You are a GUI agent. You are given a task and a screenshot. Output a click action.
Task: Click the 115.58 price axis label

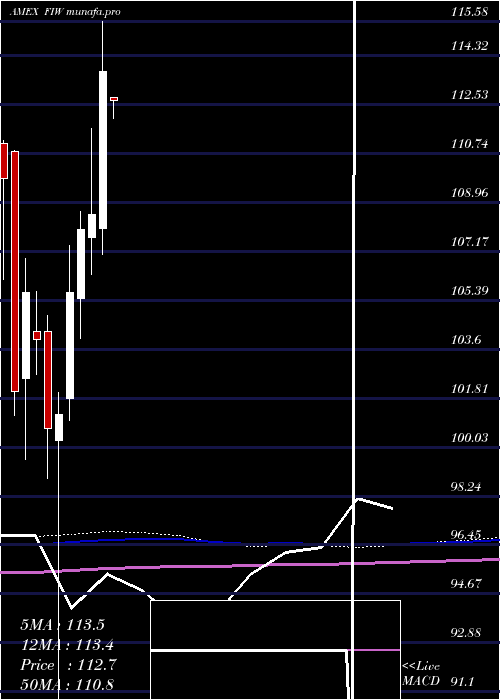[x=469, y=12]
